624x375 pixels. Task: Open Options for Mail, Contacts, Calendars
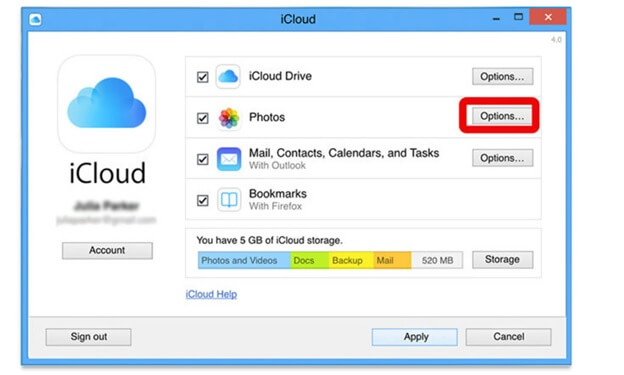click(502, 158)
